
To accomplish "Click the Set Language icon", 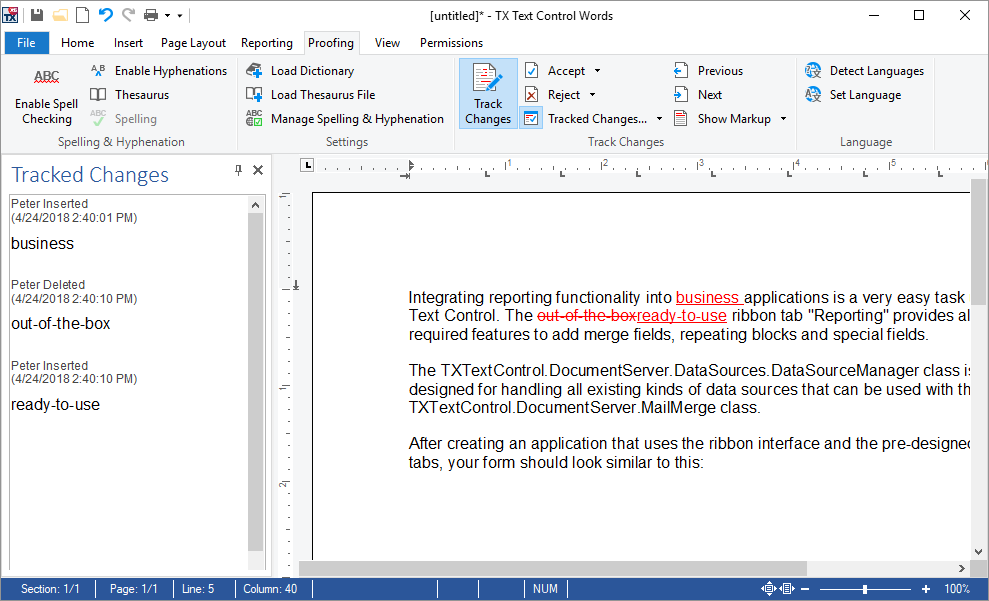I will pyautogui.click(x=813, y=95).
